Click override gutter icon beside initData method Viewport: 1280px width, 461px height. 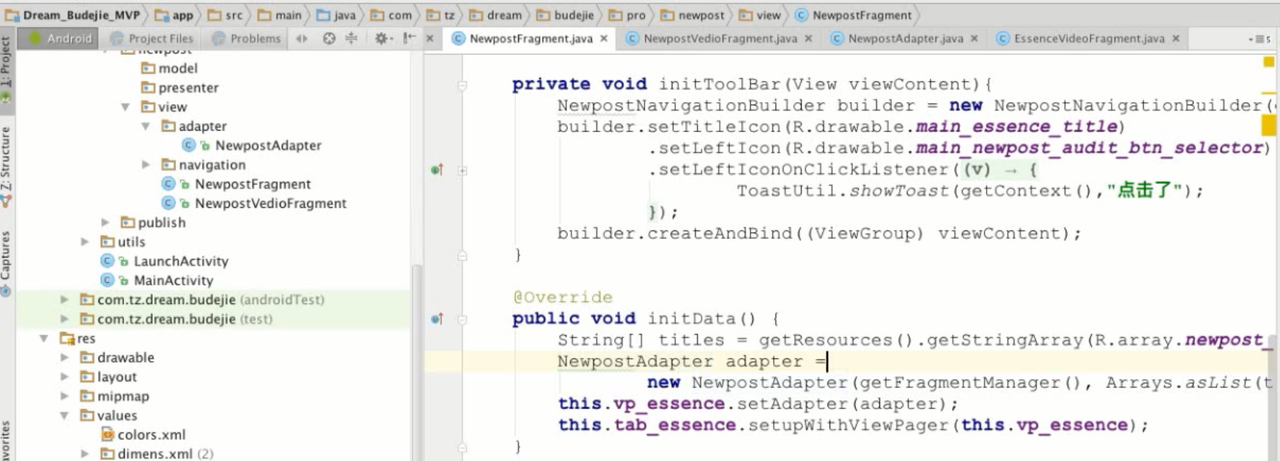tap(436, 319)
